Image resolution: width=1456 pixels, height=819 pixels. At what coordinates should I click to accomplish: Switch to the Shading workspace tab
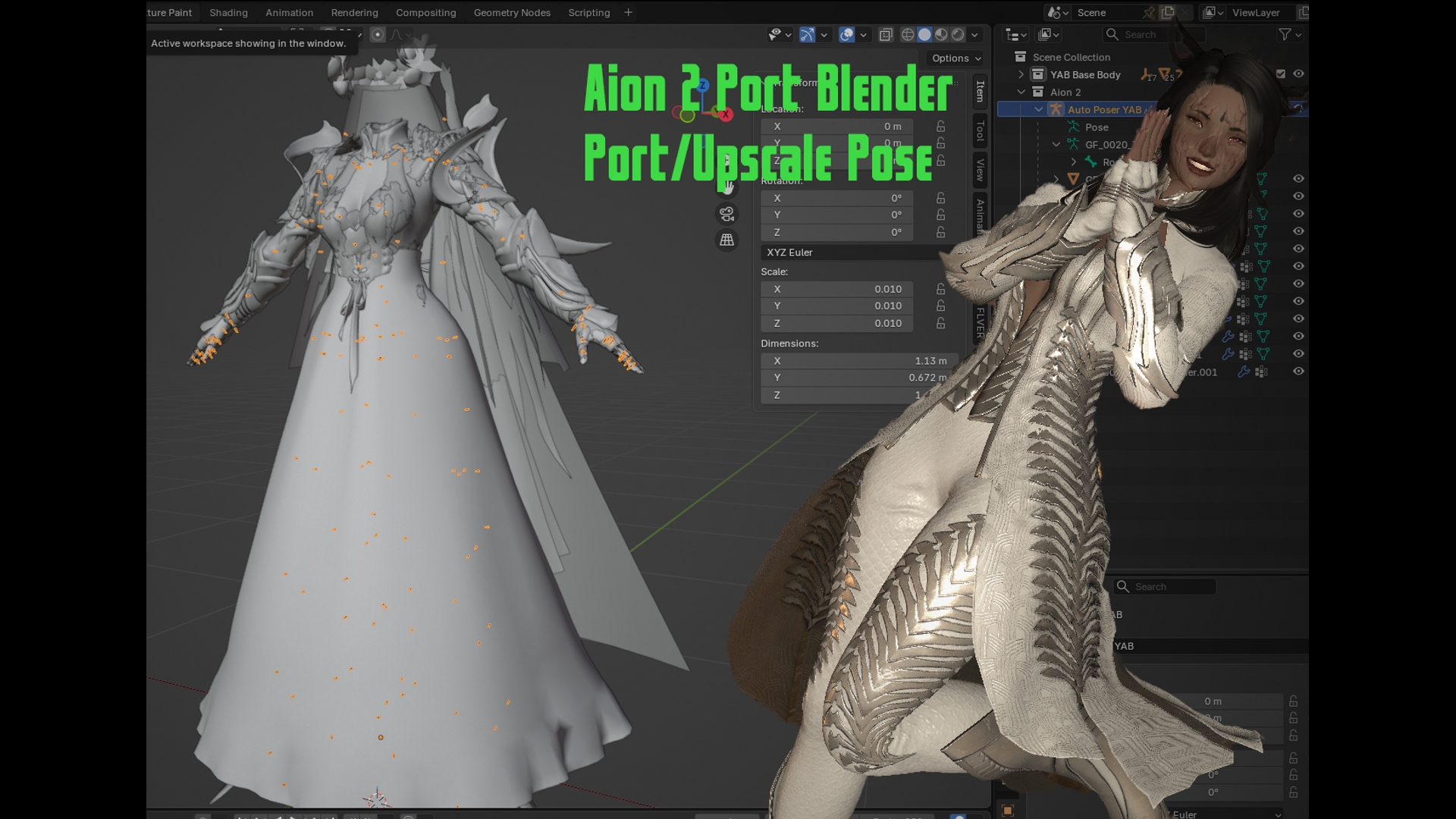(228, 13)
